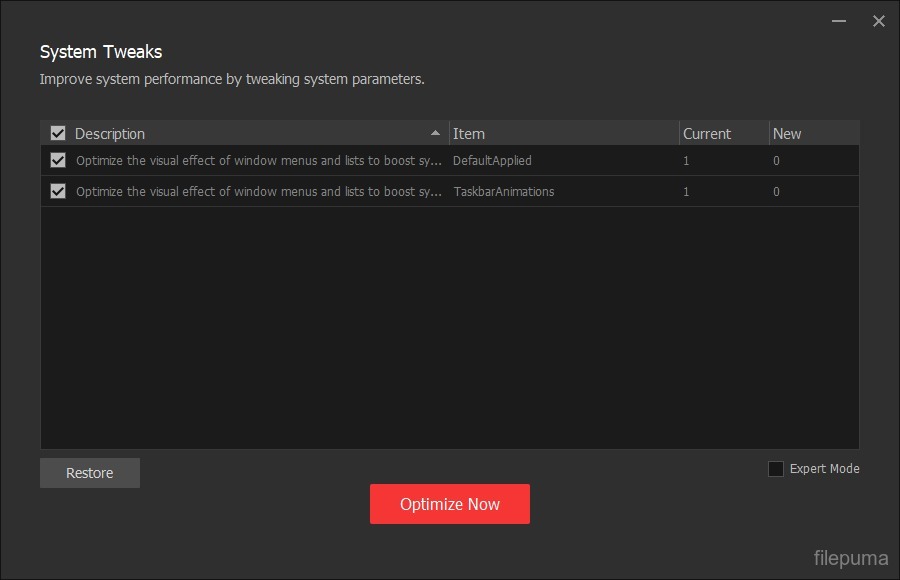Click the Current value of the DefaultApplied row
The height and width of the screenshot is (580, 900).
point(686,161)
